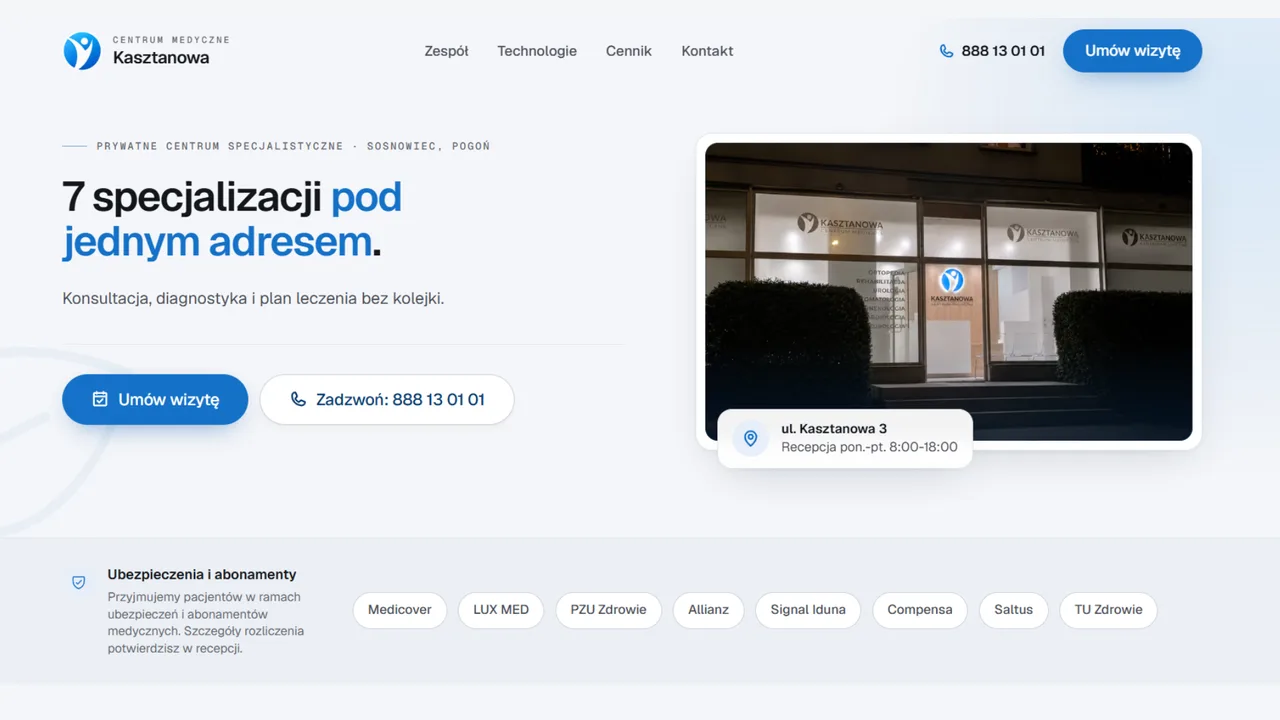Click the calendar icon on Umów wizytę
Viewport: 1280px width, 720px height.
(x=100, y=399)
